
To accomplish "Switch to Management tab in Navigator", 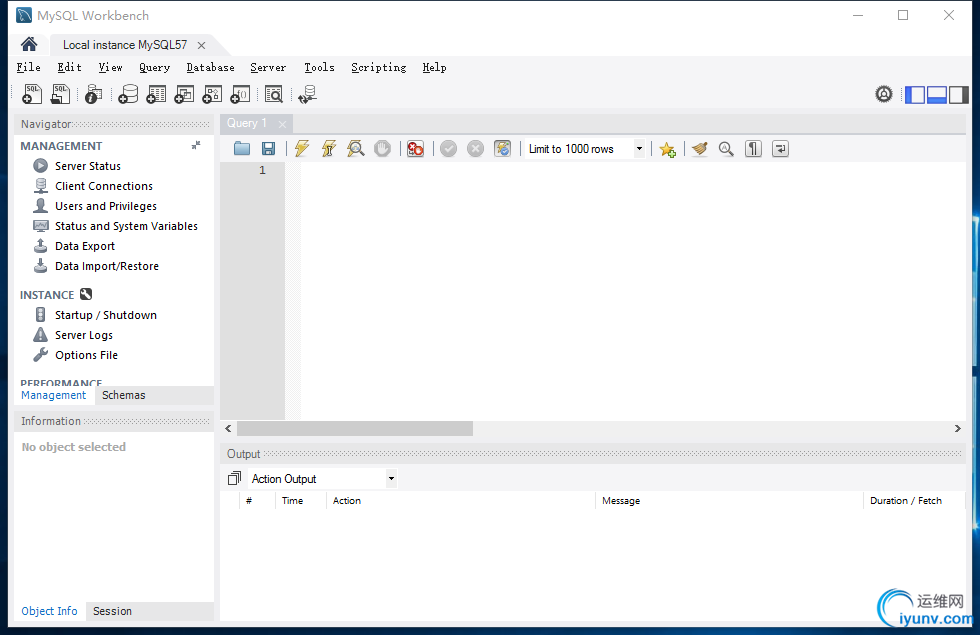I will coord(54,395).
